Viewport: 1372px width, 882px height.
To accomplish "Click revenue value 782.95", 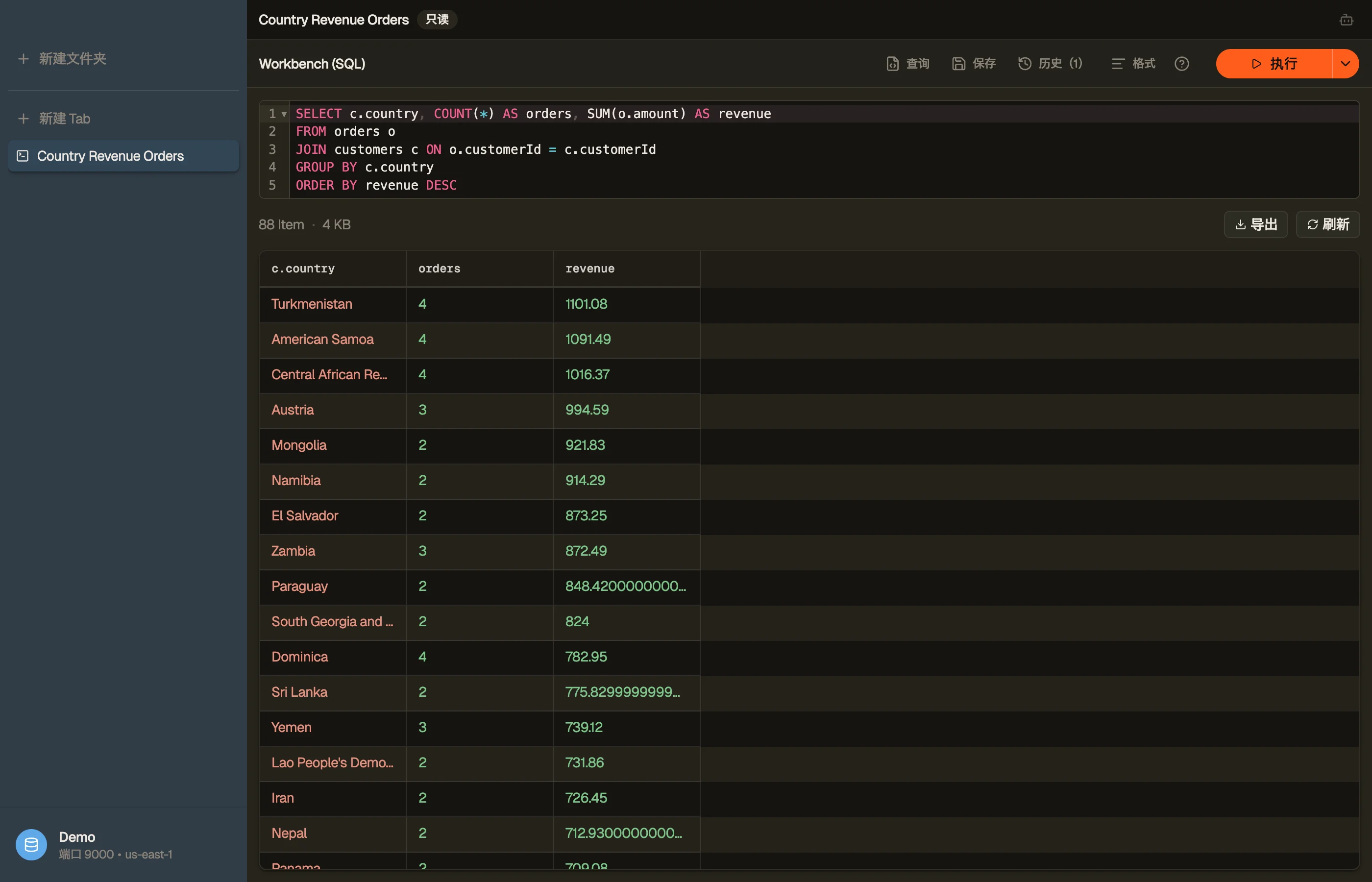I will 586,657.
